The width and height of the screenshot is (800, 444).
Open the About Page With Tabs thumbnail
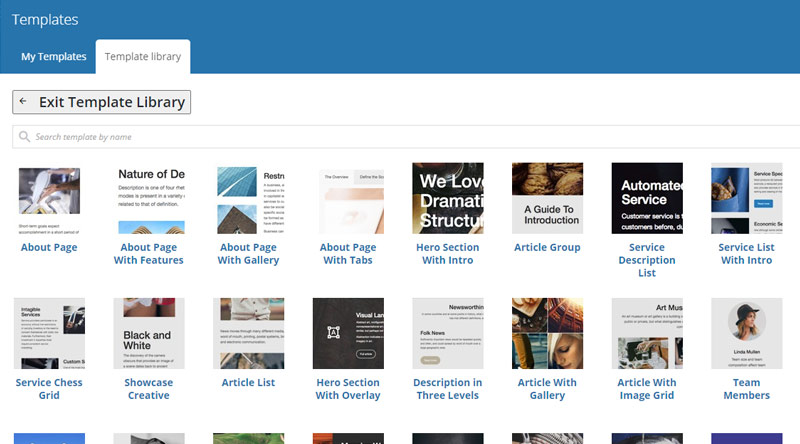348,199
